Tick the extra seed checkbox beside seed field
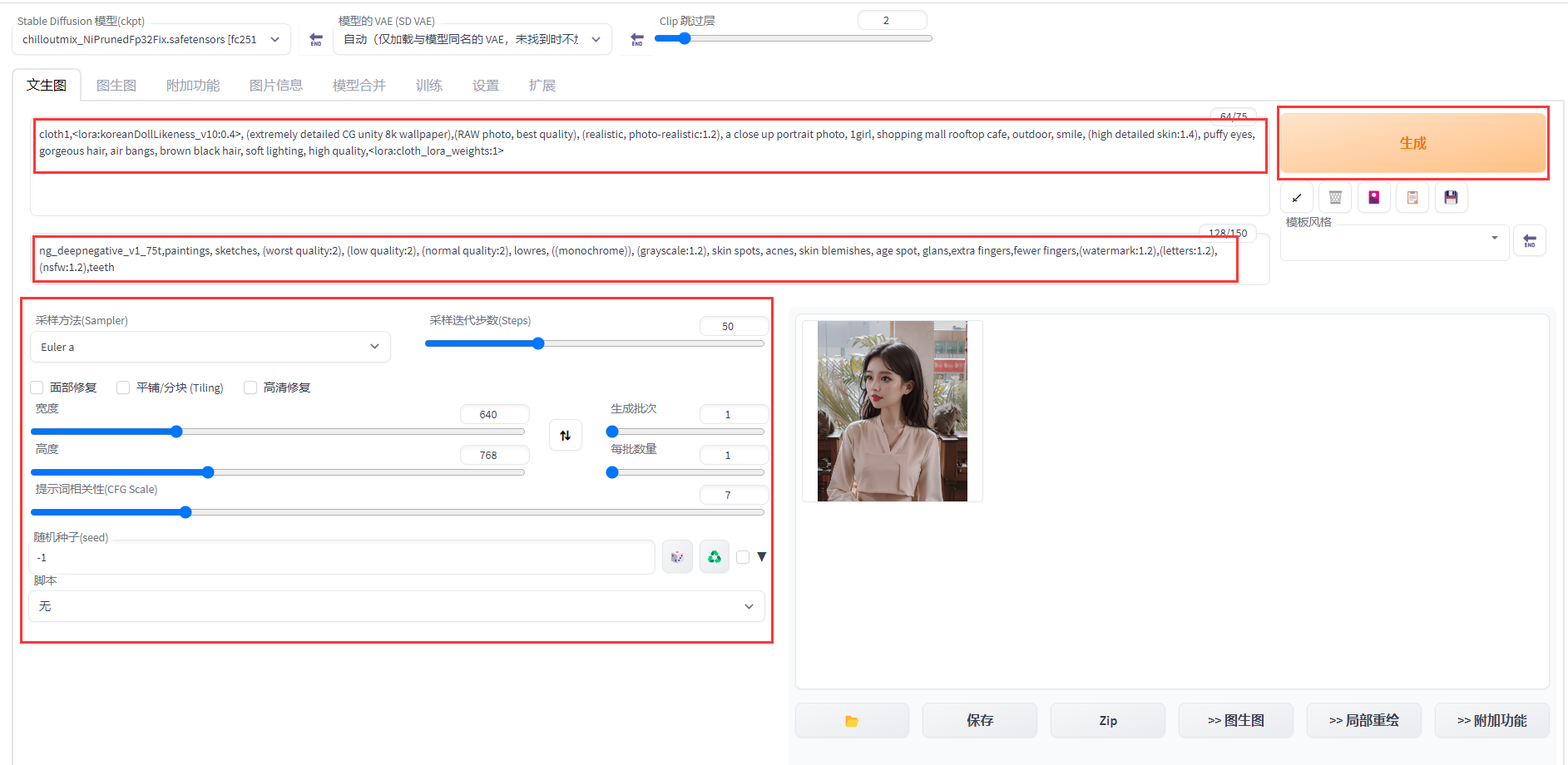Screen dimensions: 1568x765 pyautogui.click(x=743, y=557)
